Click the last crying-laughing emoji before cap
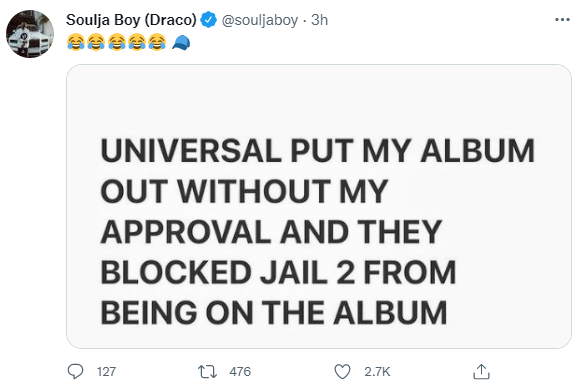The image size is (588, 391). (x=157, y=42)
